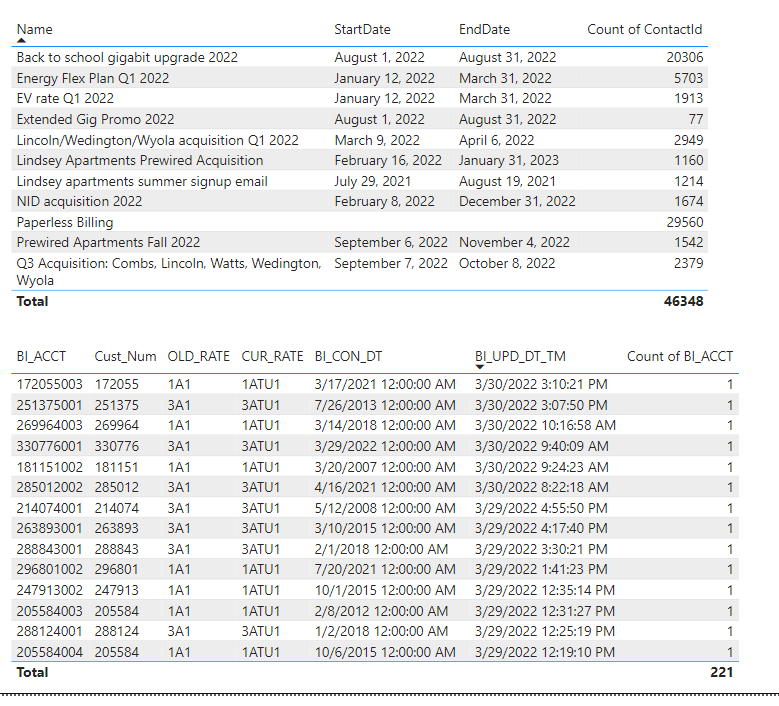Select account 288124001
The width and height of the screenshot is (779, 706).
49,631
